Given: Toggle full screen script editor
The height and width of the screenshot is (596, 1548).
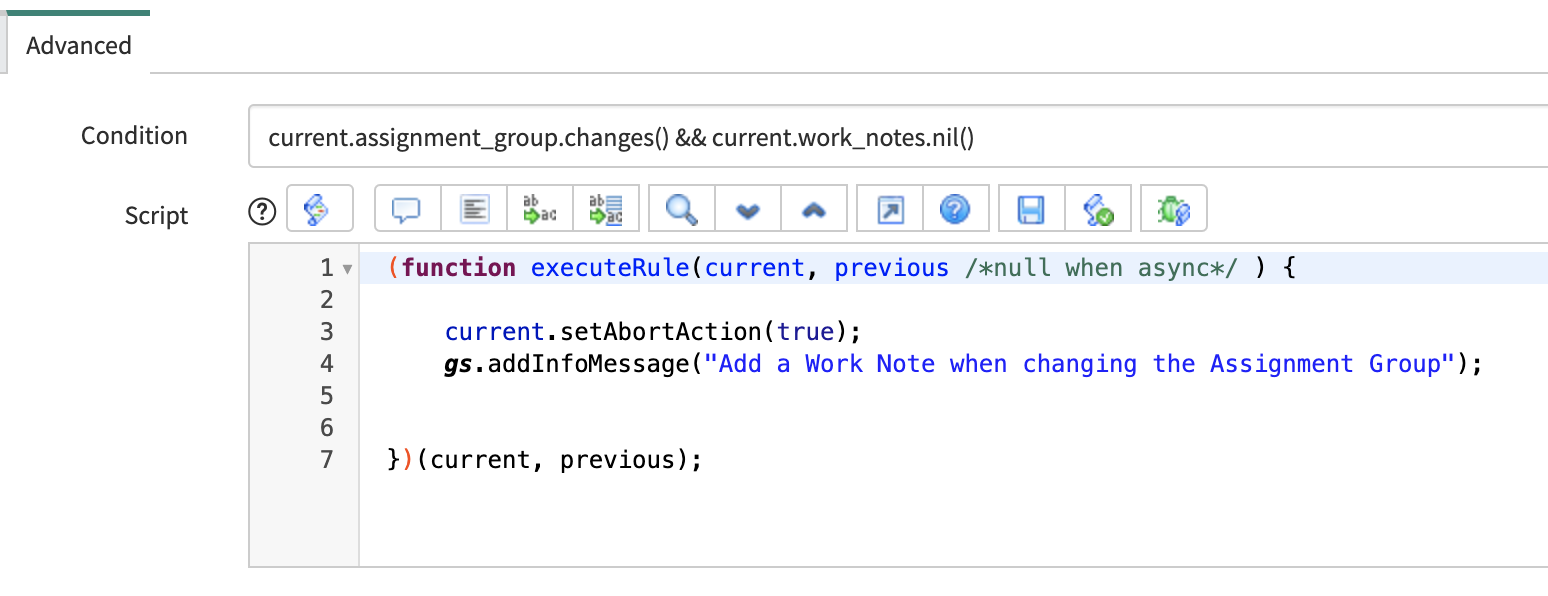Looking at the screenshot, I should click(889, 210).
